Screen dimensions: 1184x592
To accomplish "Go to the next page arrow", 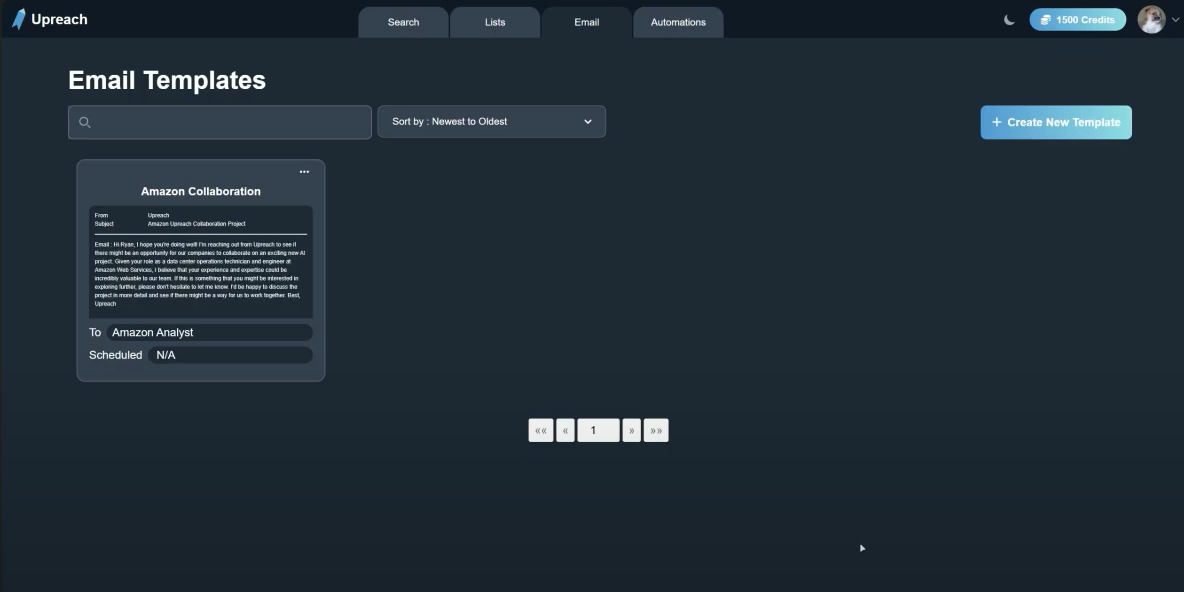I will pos(631,430).
